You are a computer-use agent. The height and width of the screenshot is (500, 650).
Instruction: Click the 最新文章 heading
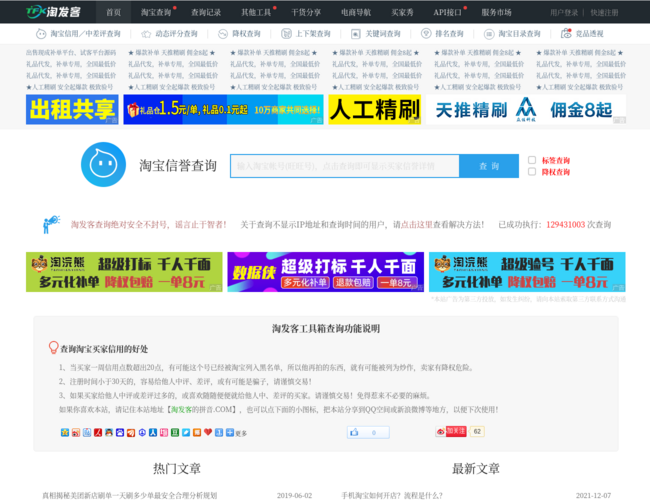[476, 468]
